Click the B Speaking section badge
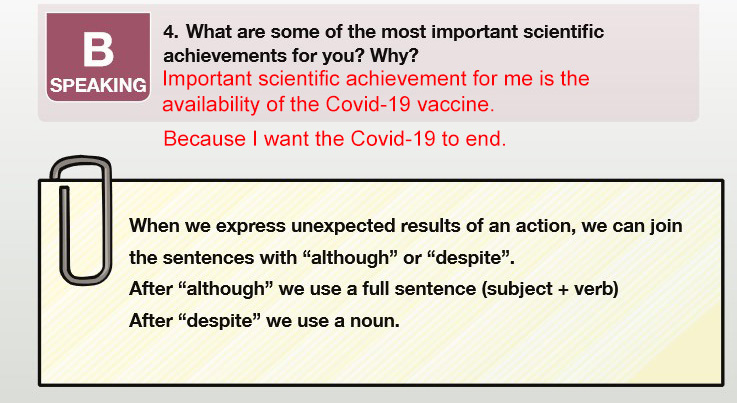Image resolution: width=737 pixels, height=403 pixels. point(98,57)
